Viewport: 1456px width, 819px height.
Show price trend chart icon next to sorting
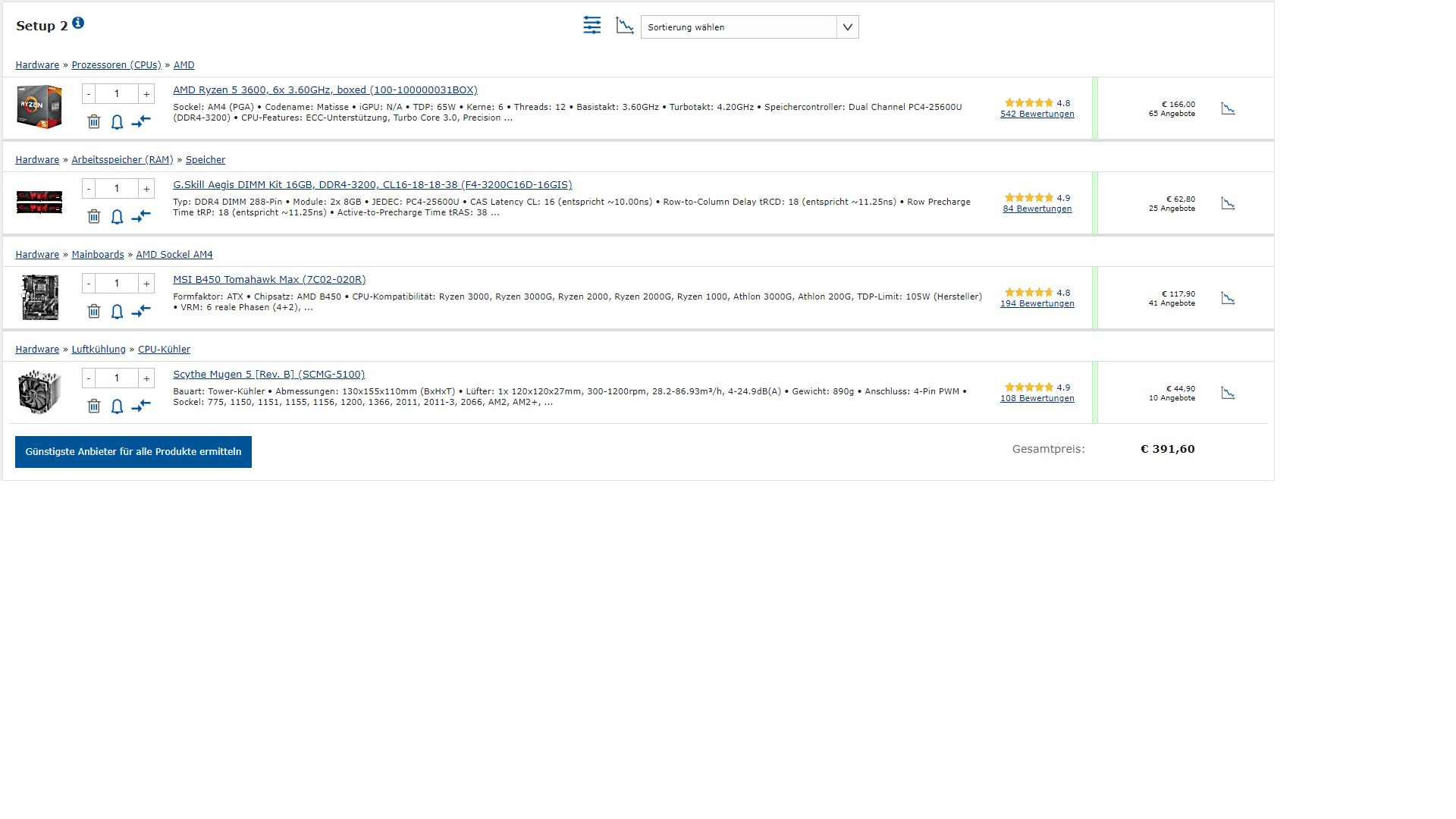pyautogui.click(x=625, y=26)
